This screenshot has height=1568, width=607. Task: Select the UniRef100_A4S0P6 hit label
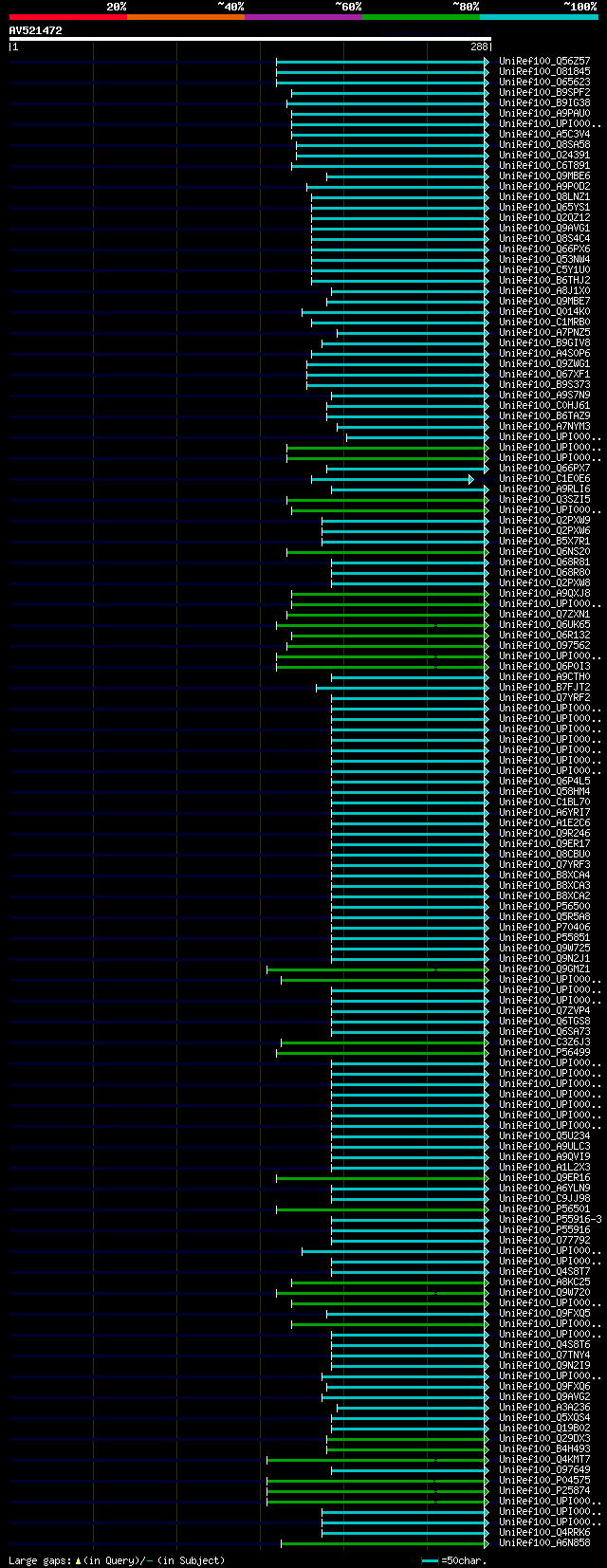pos(544,353)
